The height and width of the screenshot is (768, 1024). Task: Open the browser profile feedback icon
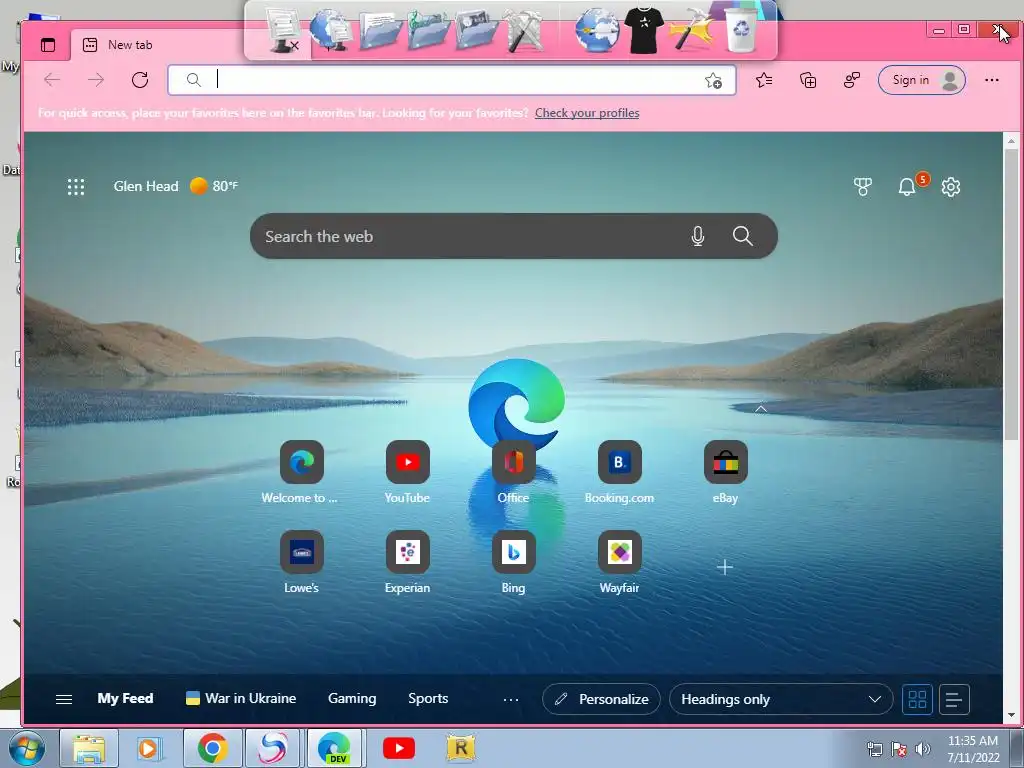852,80
